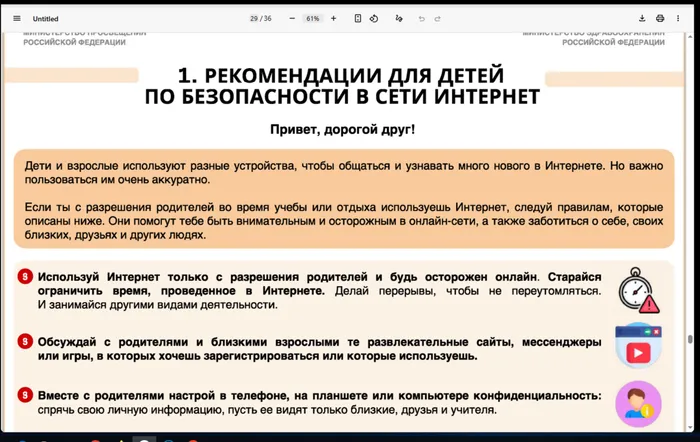Toggle the fit to page button
The height and width of the screenshot is (442, 700).
[358, 18]
